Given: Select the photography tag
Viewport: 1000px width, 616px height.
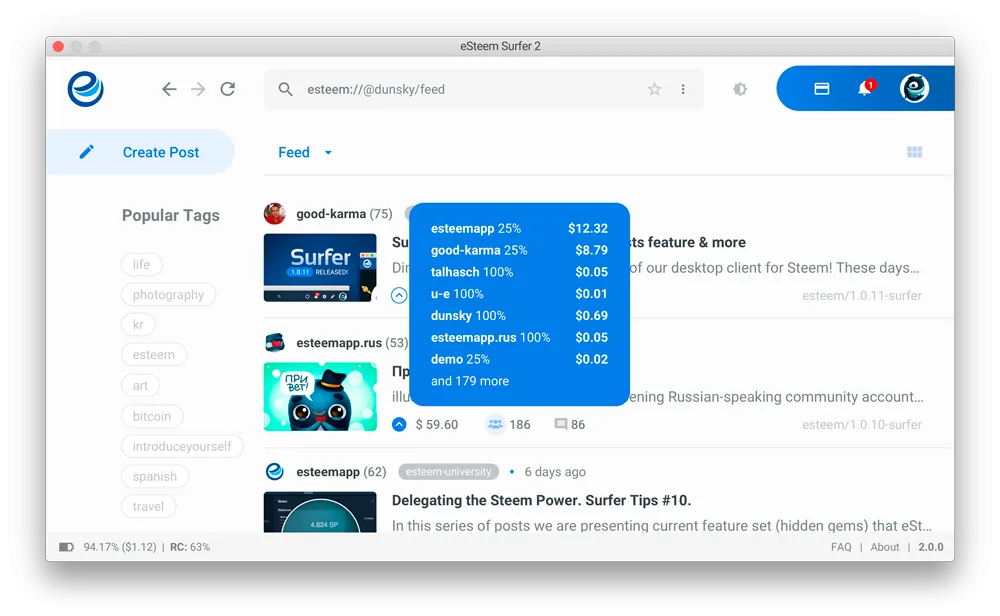Looking at the screenshot, I should click(168, 295).
